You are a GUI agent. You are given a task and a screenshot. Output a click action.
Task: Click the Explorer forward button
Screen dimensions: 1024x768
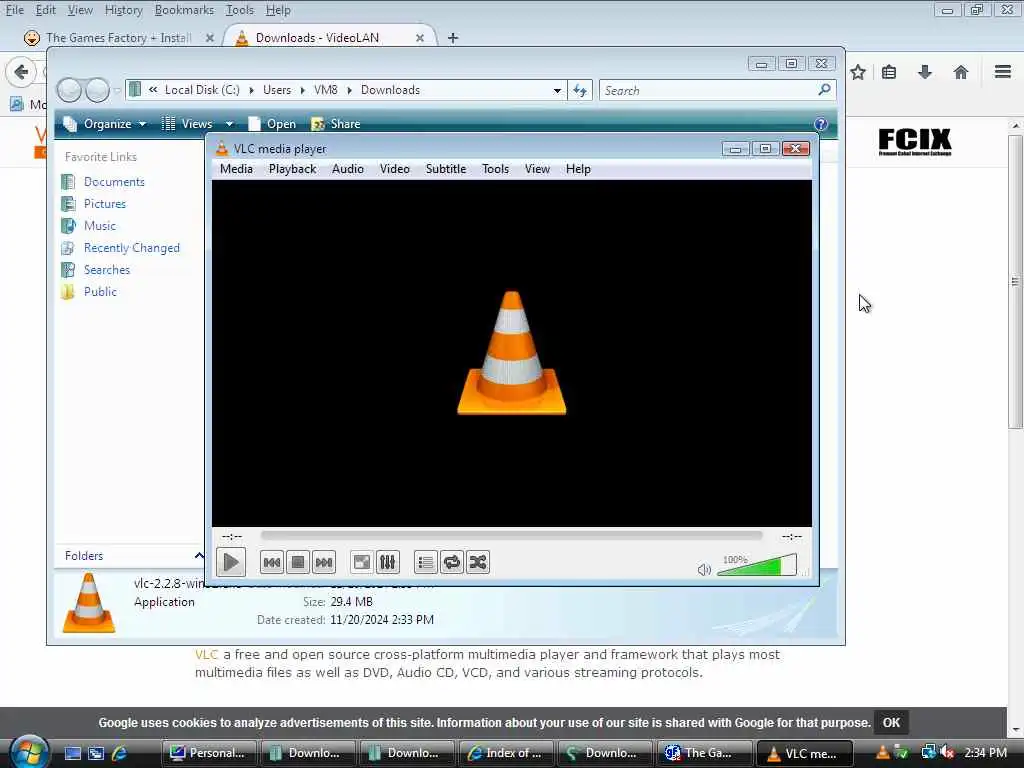point(97,90)
